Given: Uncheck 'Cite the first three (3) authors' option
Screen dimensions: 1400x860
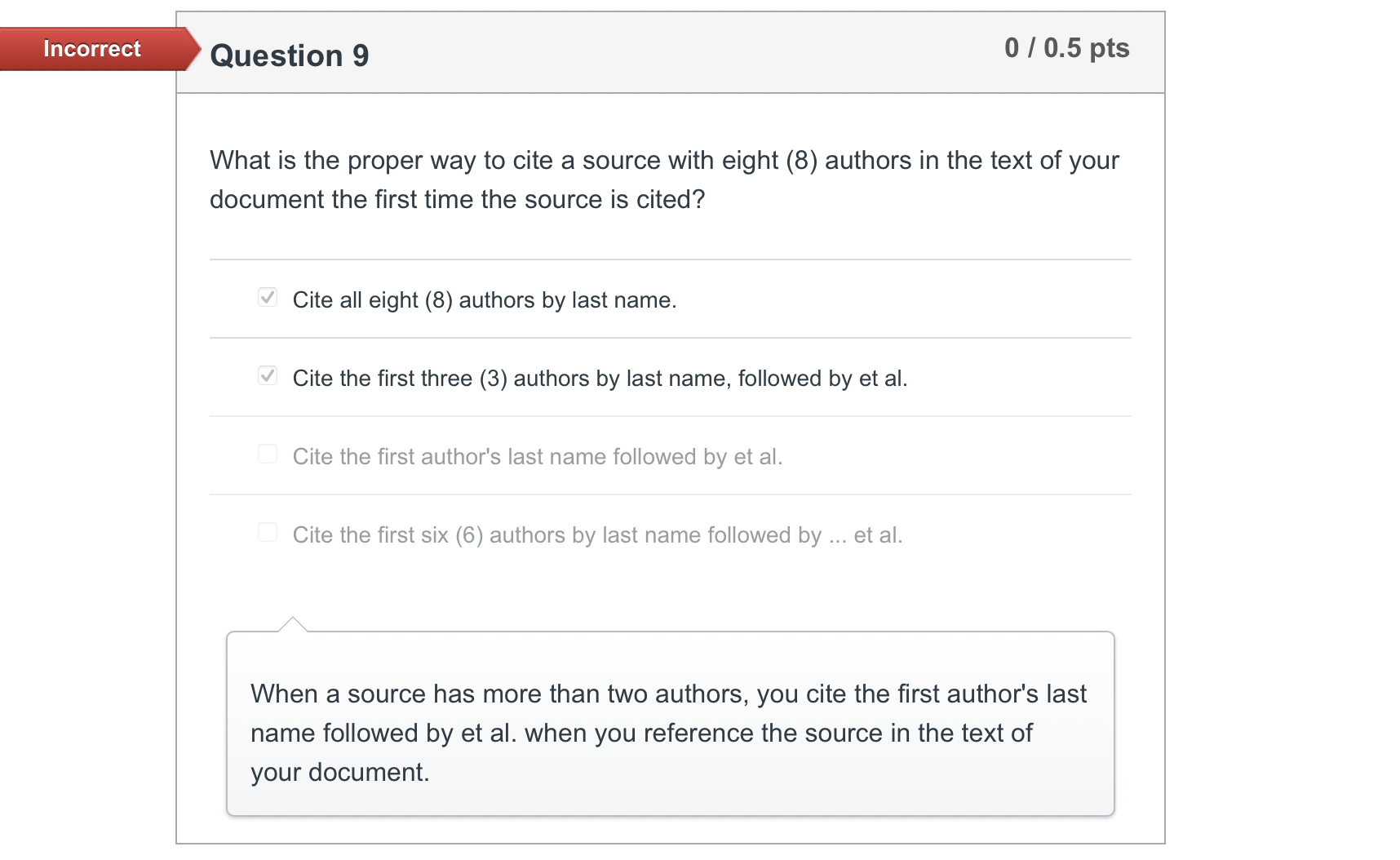Looking at the screenshot, I should click(x=268, y=375).
